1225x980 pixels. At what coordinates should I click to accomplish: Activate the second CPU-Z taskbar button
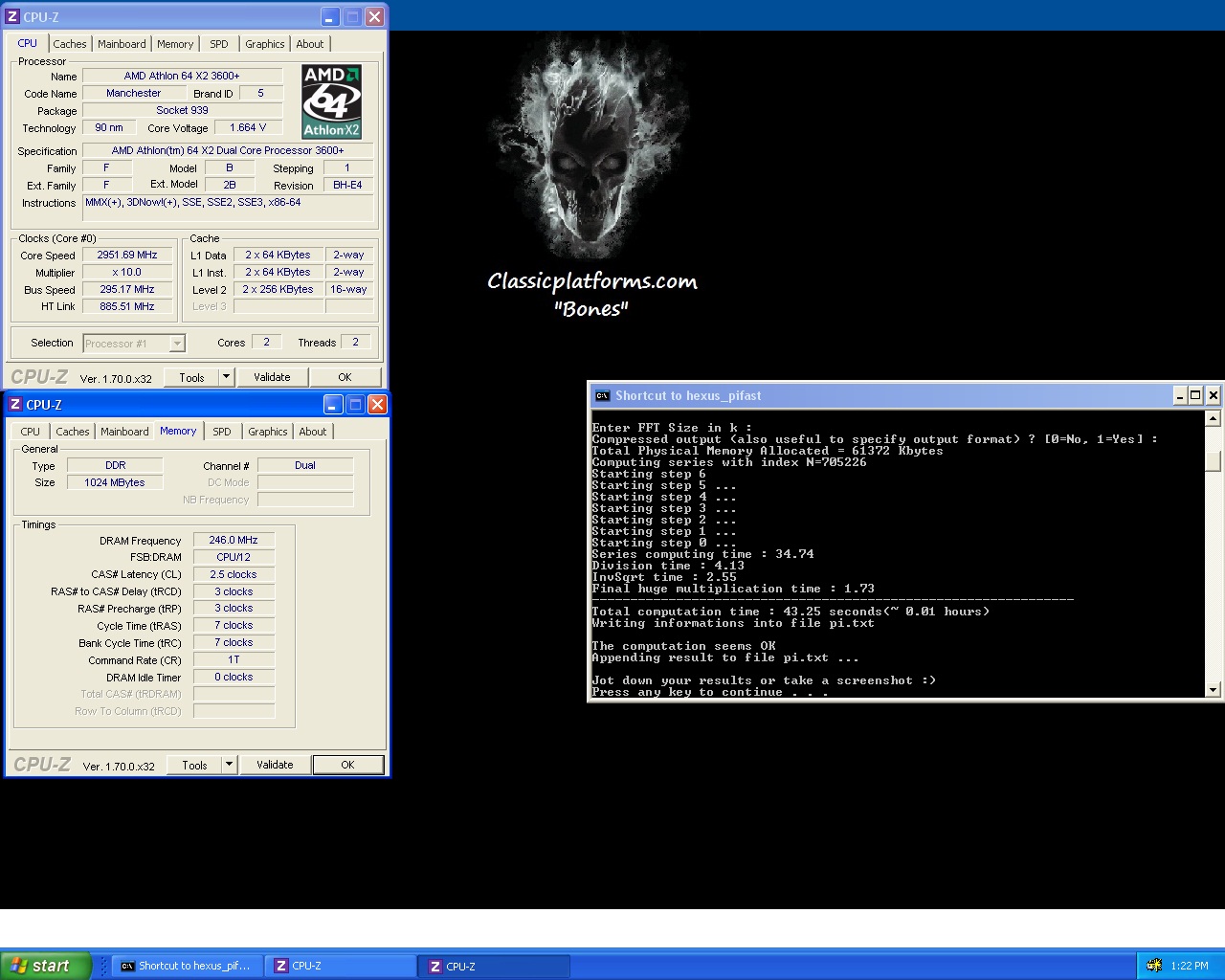point(495,966)
